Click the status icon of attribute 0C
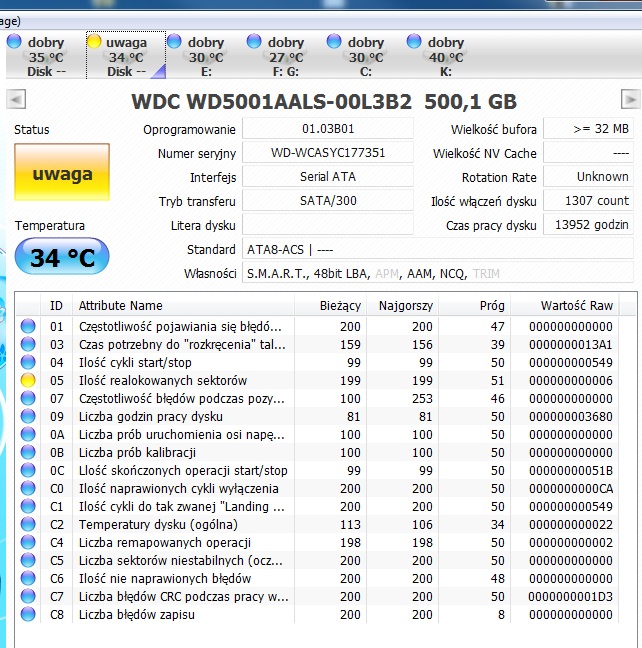The image size is (642, 648). pyautogui.click(x=28, y=470)
